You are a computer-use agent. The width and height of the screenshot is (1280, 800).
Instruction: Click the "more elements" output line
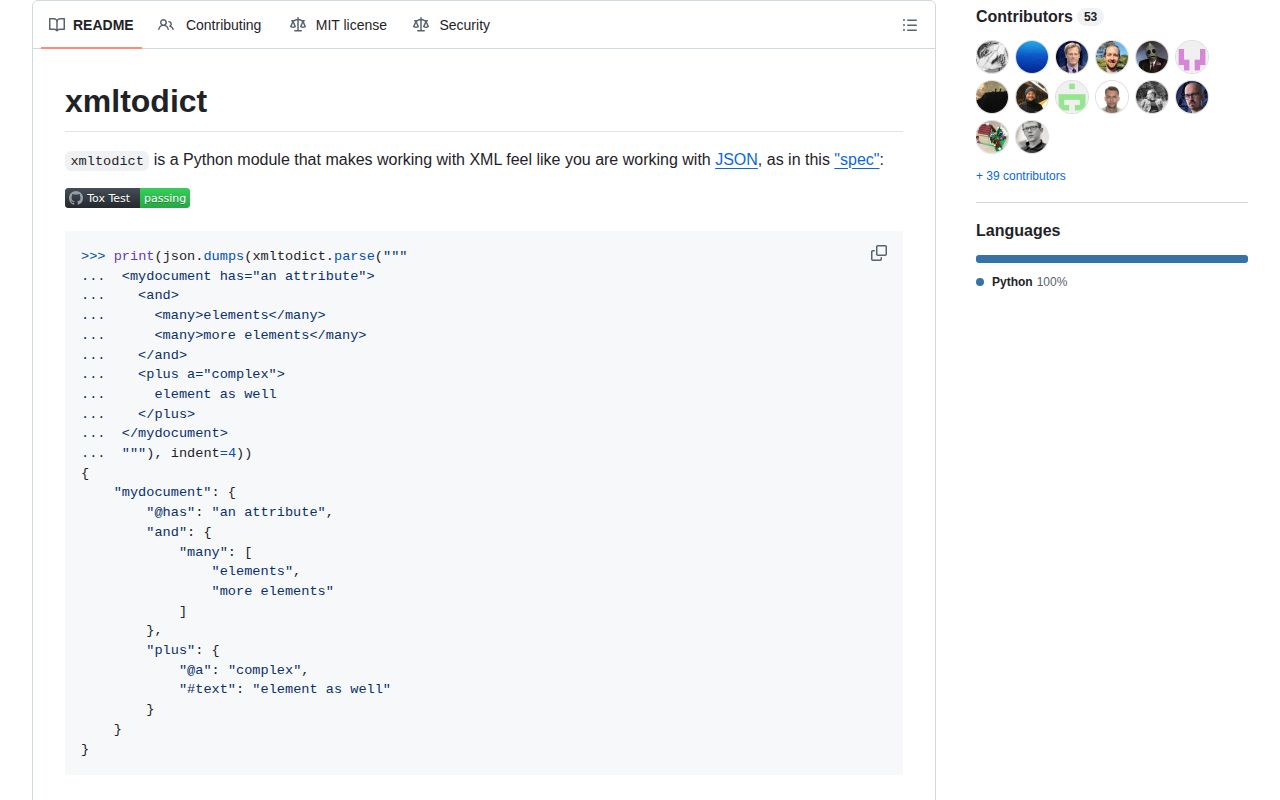point(272,591)
